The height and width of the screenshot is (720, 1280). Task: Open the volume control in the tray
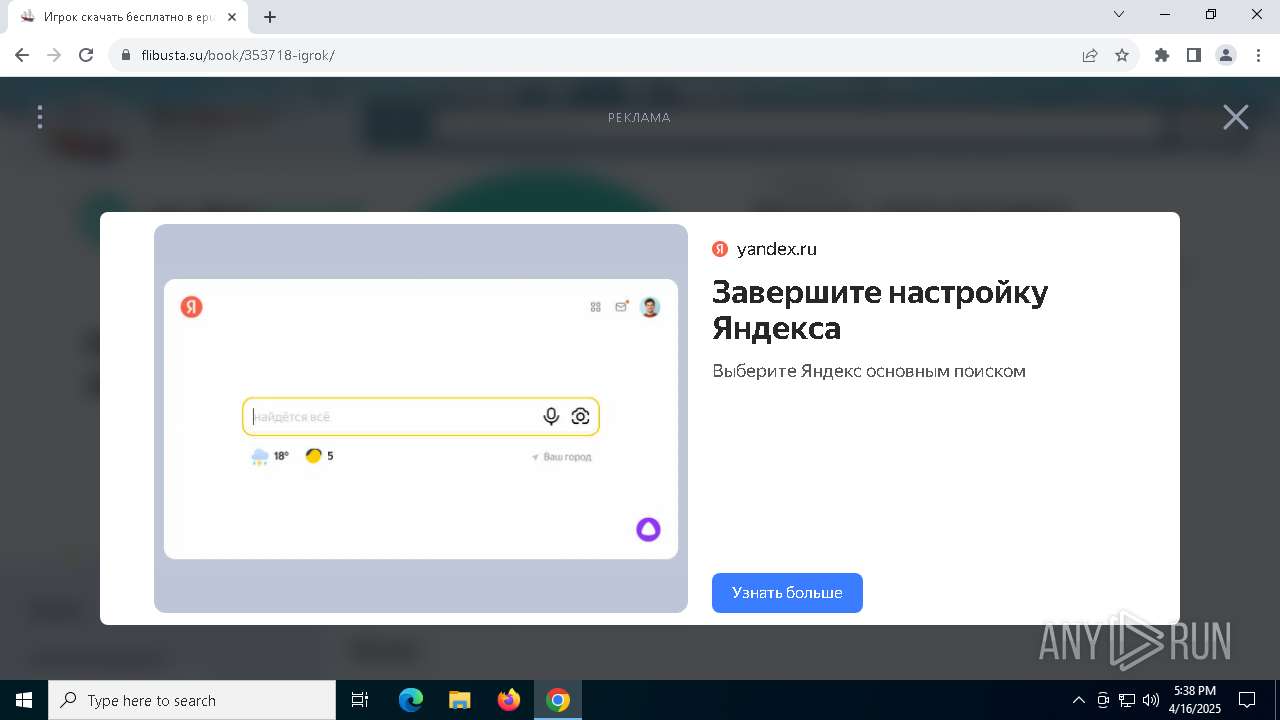tap(1151, 700)
